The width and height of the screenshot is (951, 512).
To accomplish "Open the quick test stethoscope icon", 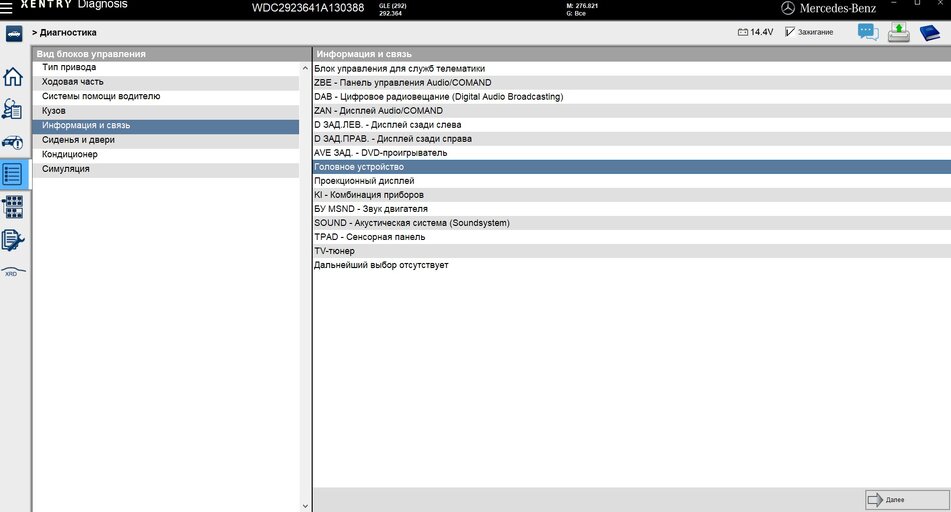I will (x=13, y=109).
